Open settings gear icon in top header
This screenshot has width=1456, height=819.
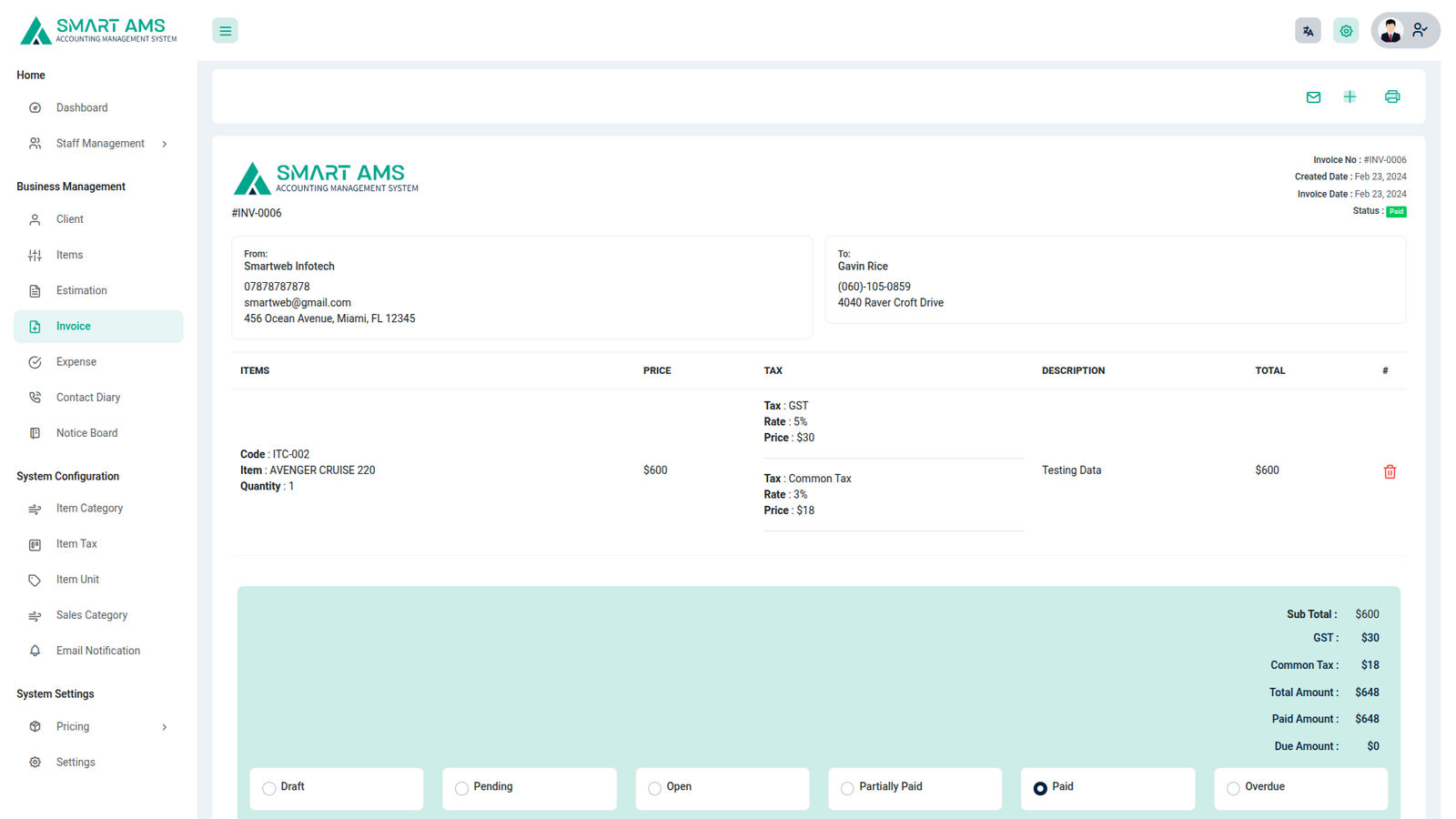(1346, 31)
